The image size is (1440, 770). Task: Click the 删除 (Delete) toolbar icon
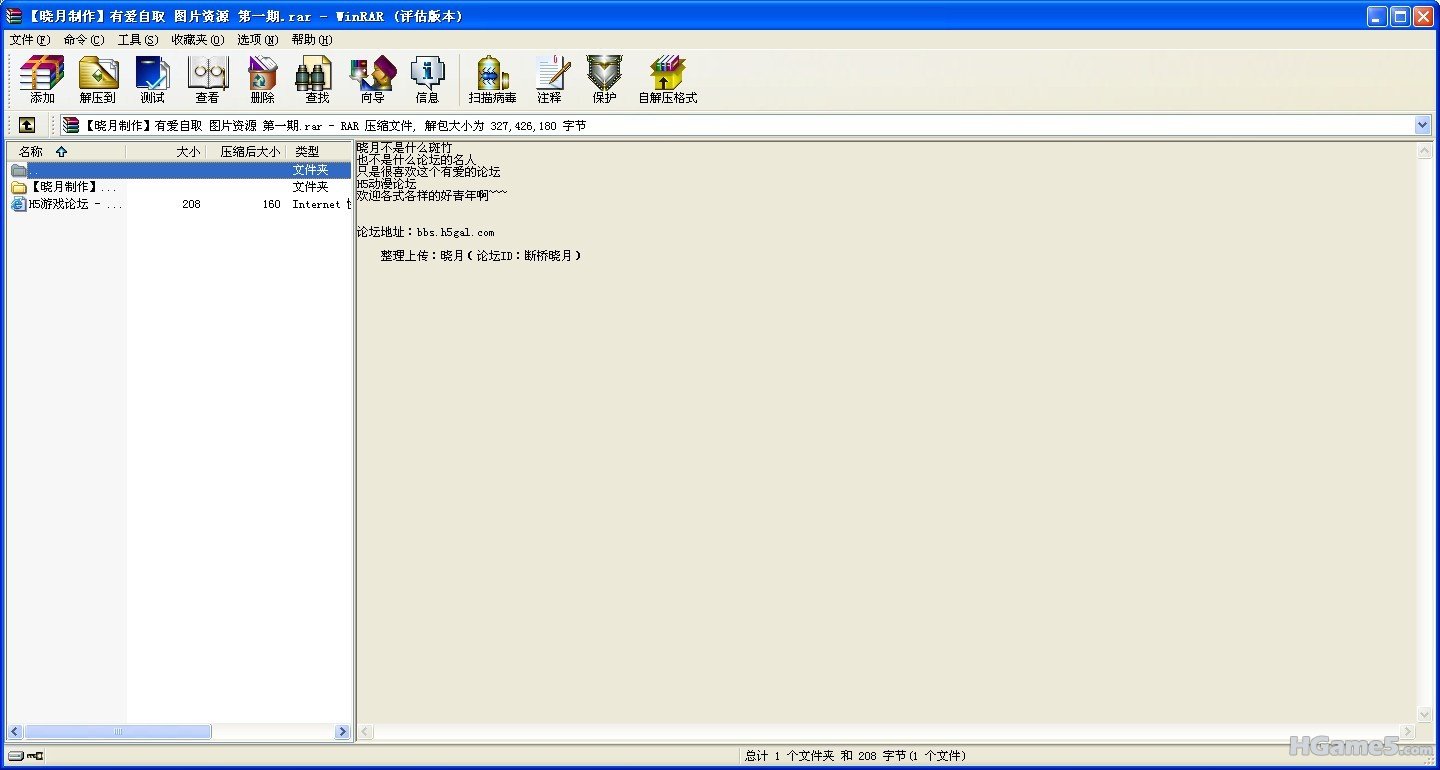[x=262, y=79]
